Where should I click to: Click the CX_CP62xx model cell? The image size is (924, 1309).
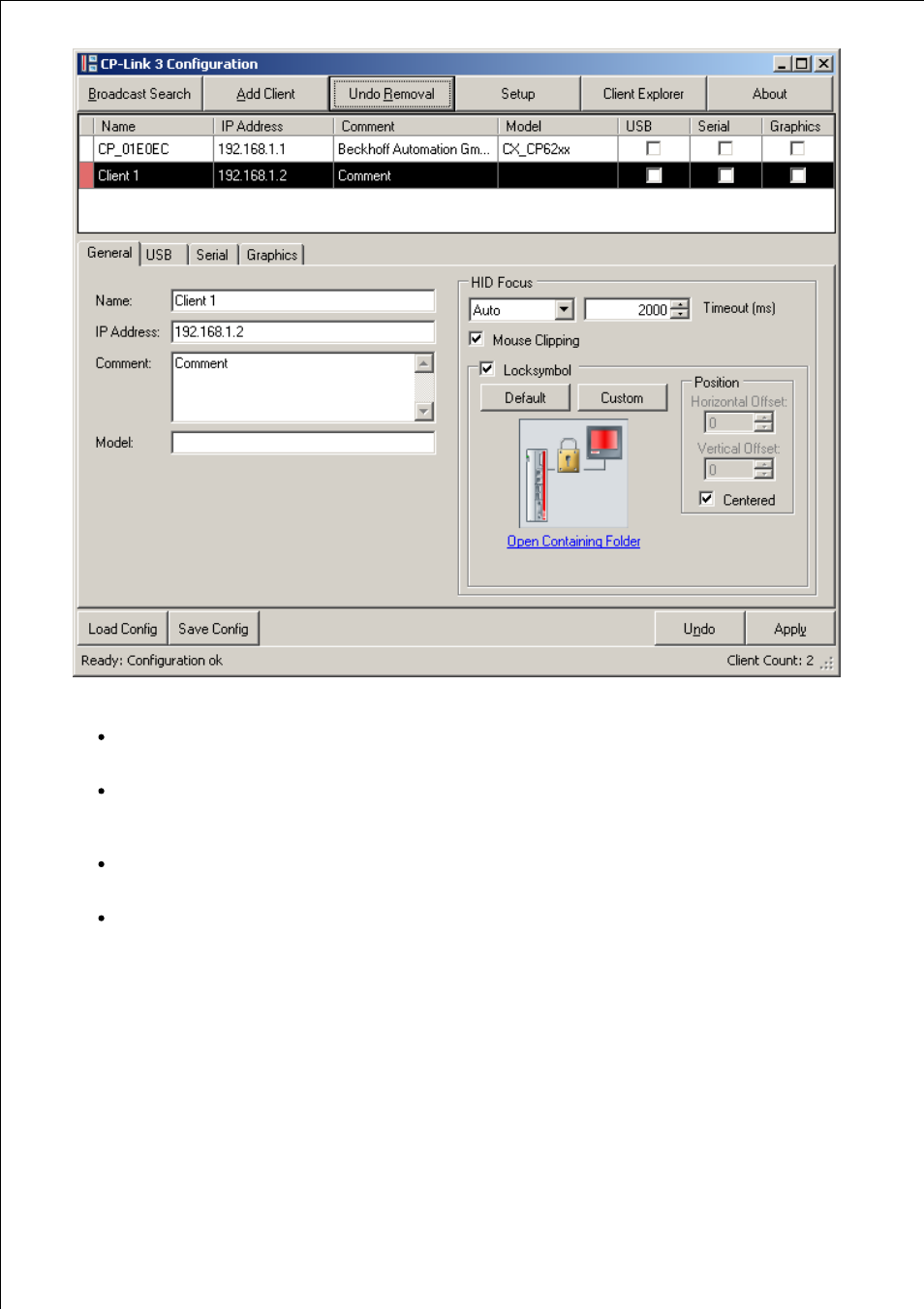(558, 149)
